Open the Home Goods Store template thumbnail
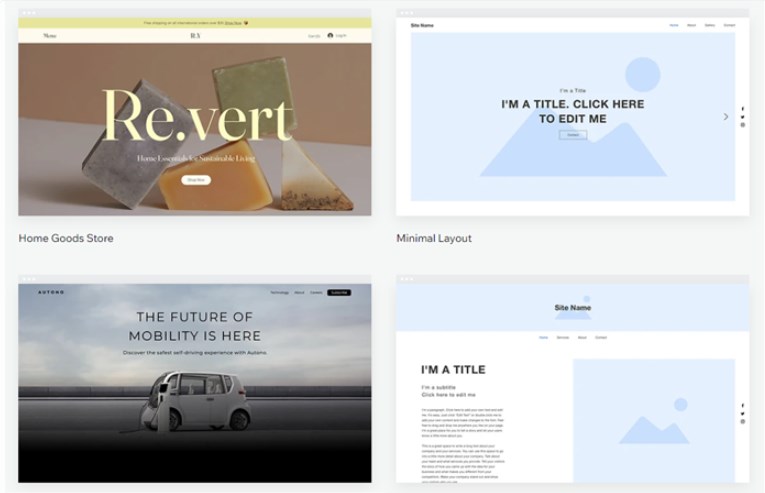The image size is (765, 493). click(195, 112)
